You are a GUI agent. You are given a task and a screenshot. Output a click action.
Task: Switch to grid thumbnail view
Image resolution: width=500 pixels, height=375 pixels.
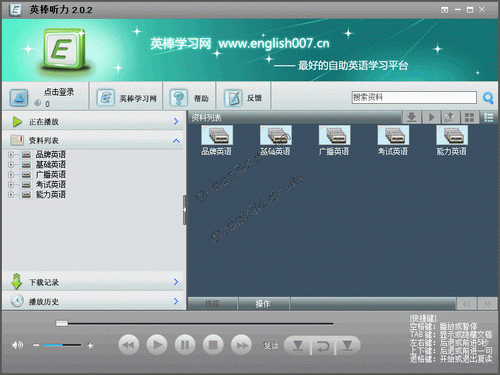pyautogui.click(x=469, y=117)
